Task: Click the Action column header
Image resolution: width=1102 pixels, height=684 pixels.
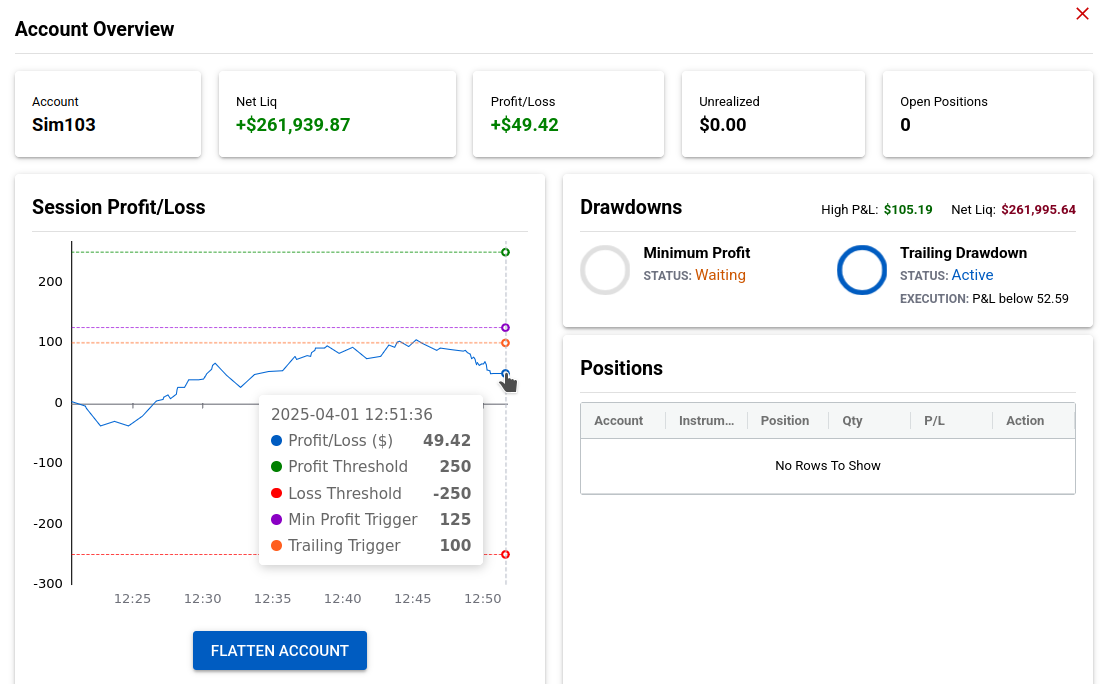Action: pos(1025,421)
